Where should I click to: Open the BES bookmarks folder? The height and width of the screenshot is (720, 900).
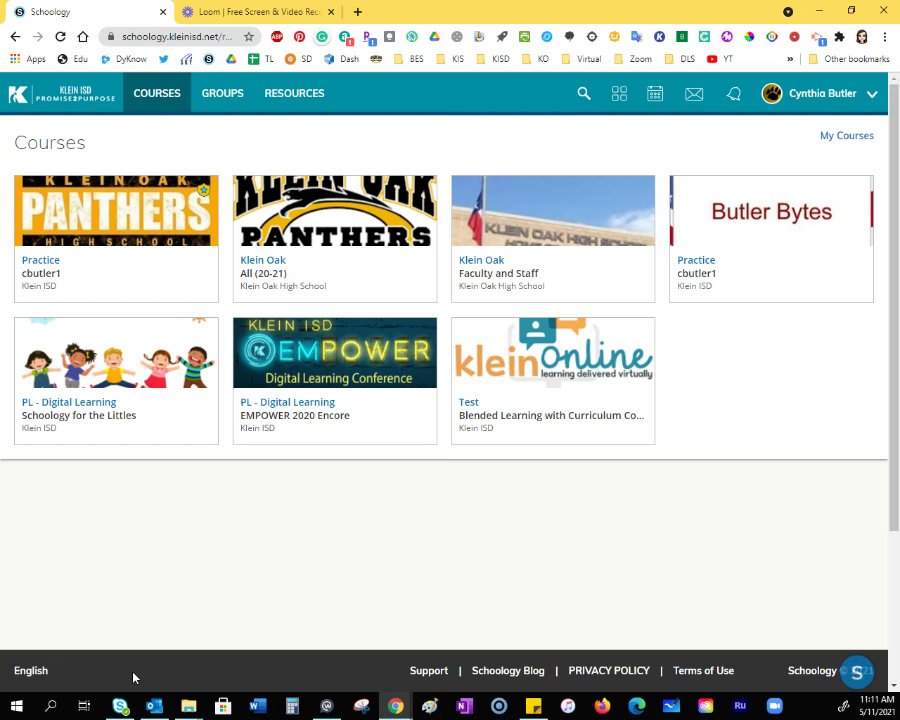tap(409, 59)
